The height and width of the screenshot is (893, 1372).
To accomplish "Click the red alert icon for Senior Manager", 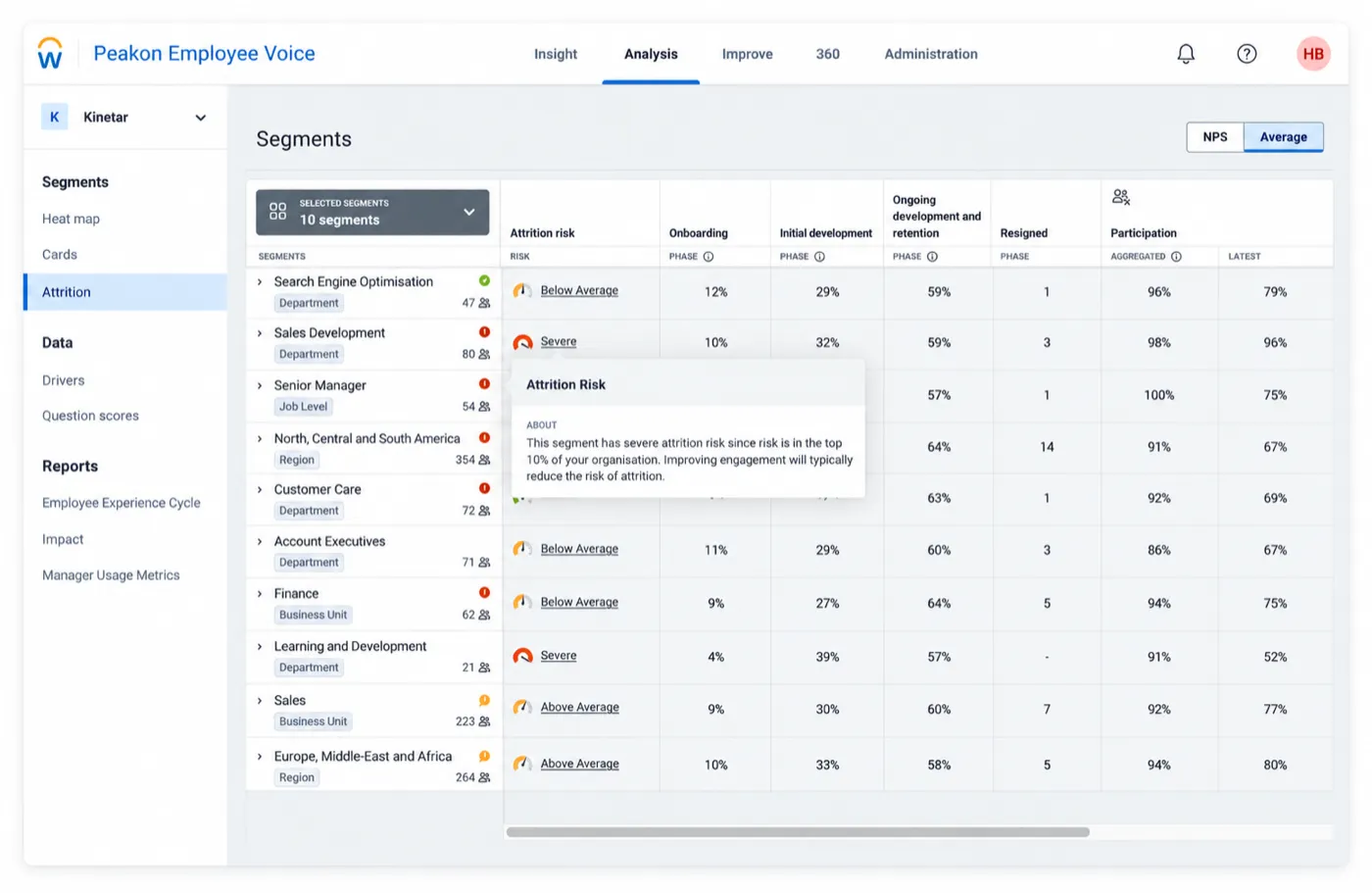I will point(484,384).
